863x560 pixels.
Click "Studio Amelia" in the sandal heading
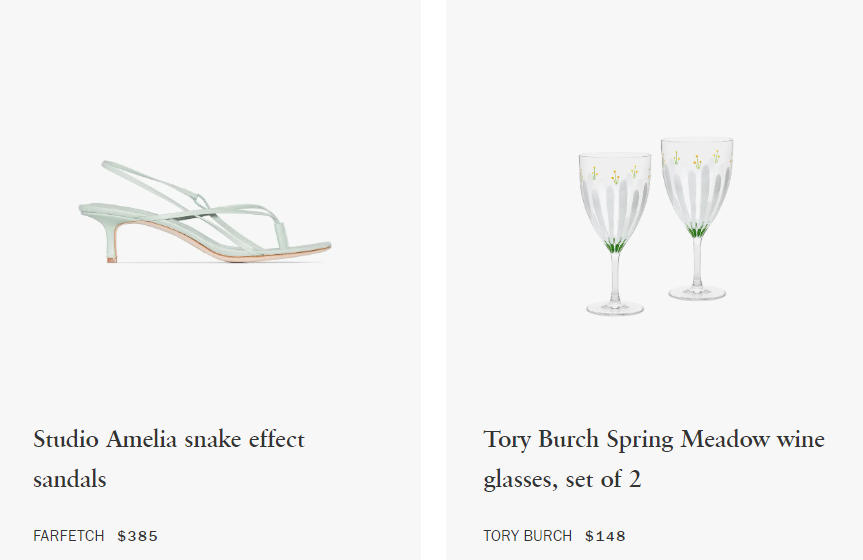click(x=105, y=439)
